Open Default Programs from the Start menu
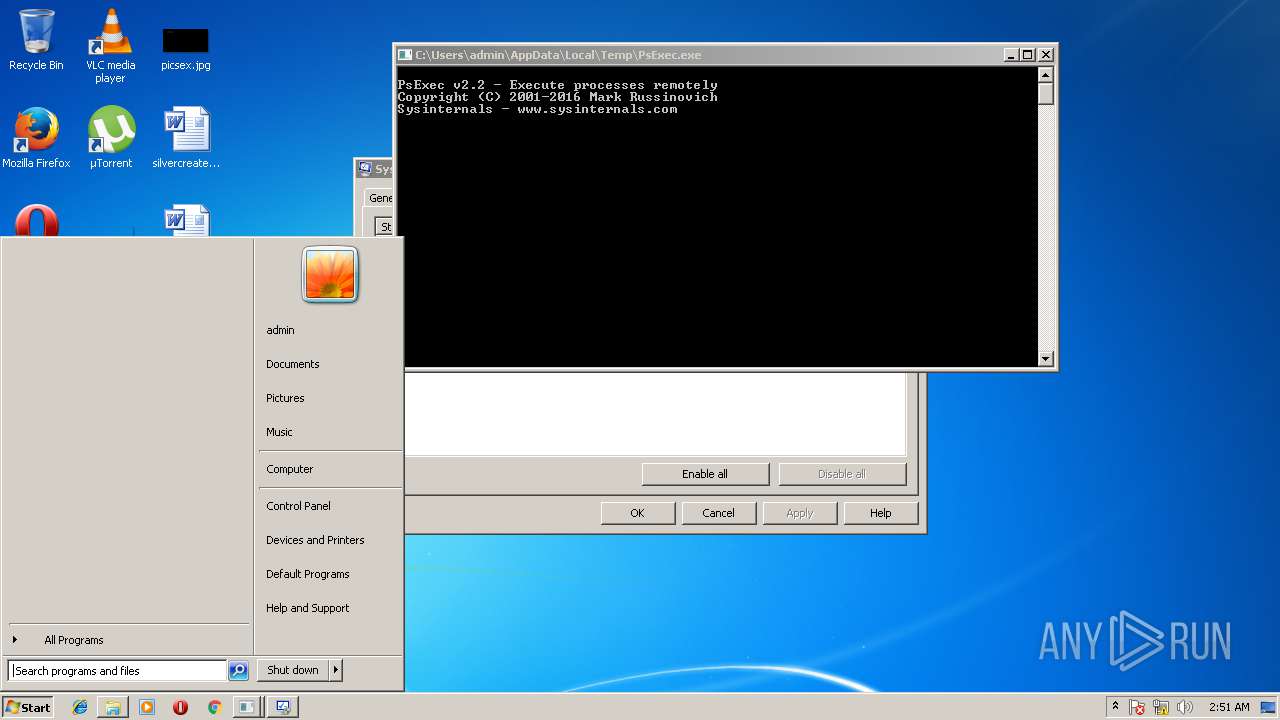Image resolution: width=1280 pixels, height=720 pixels. [x=330, y=574]
